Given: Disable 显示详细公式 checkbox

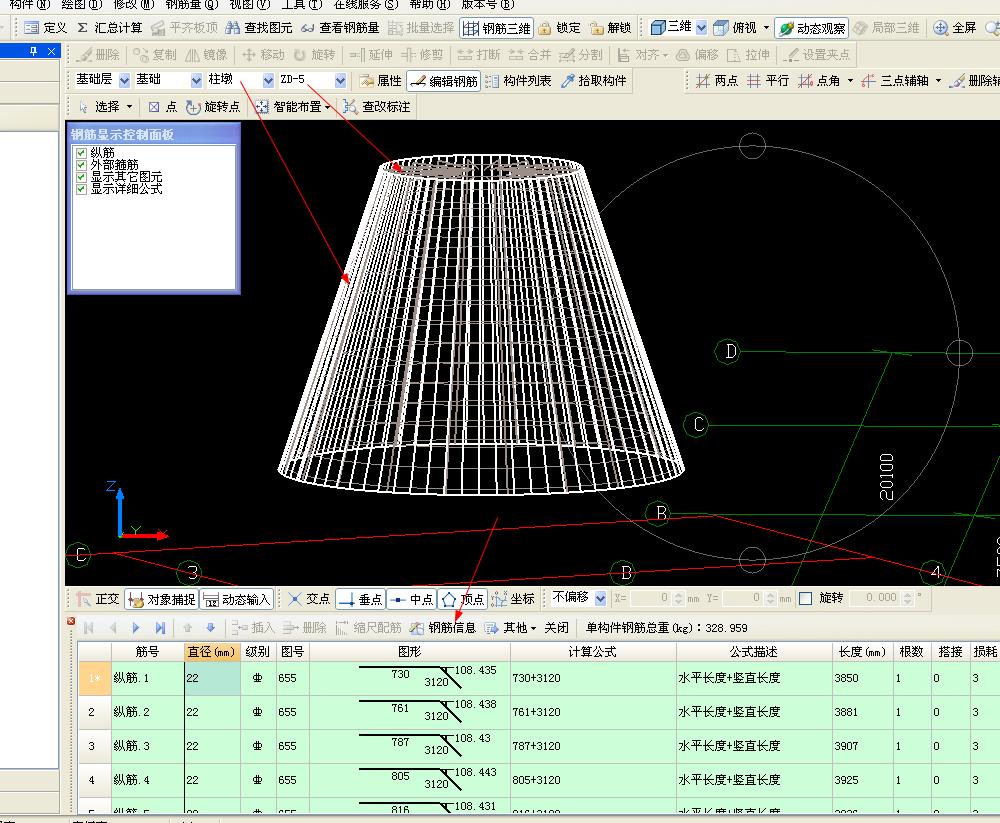Looking at the screenshot, I should (81, 189).
